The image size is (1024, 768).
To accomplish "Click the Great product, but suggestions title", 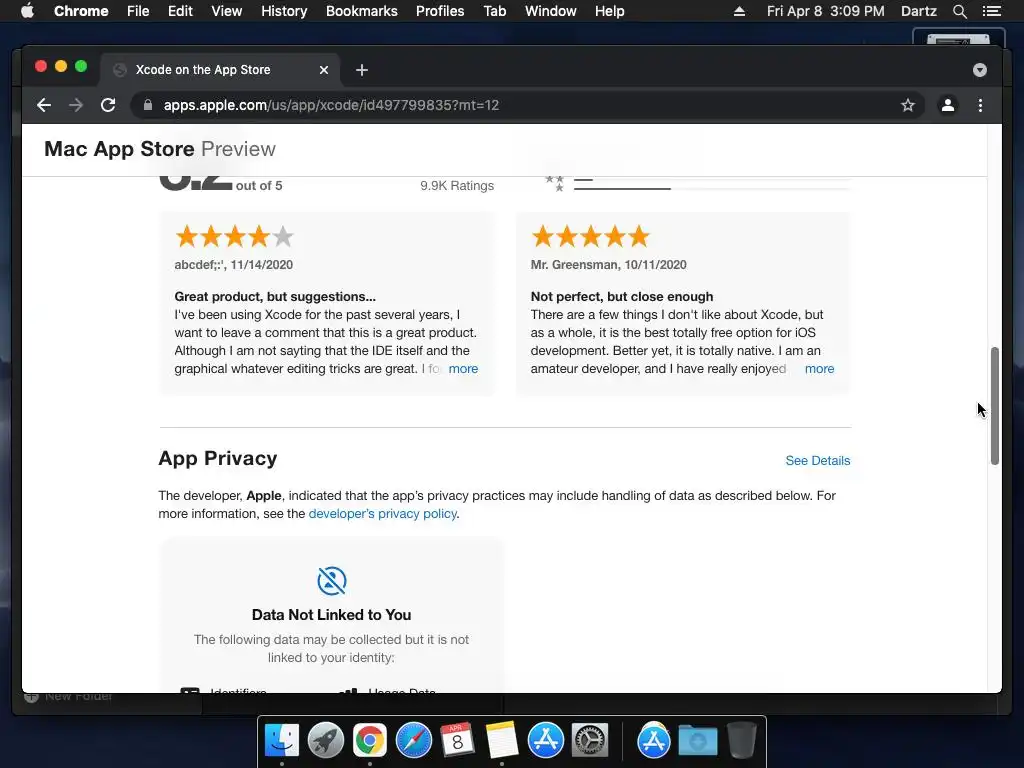I will tap(275, 296).
